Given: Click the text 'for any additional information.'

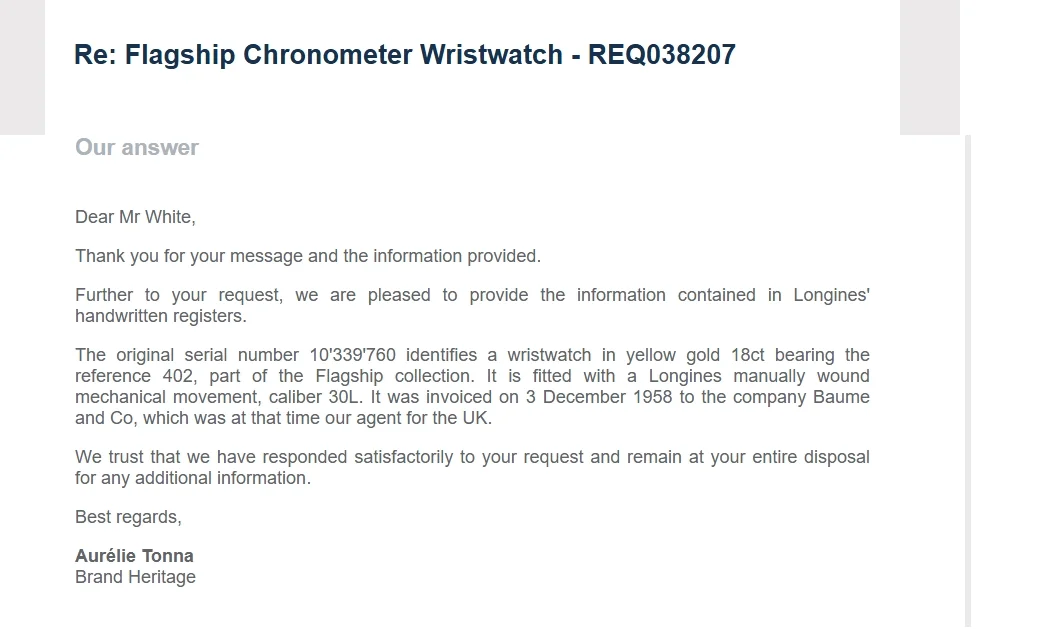Looking at the screenshot, I should point(193,478).
